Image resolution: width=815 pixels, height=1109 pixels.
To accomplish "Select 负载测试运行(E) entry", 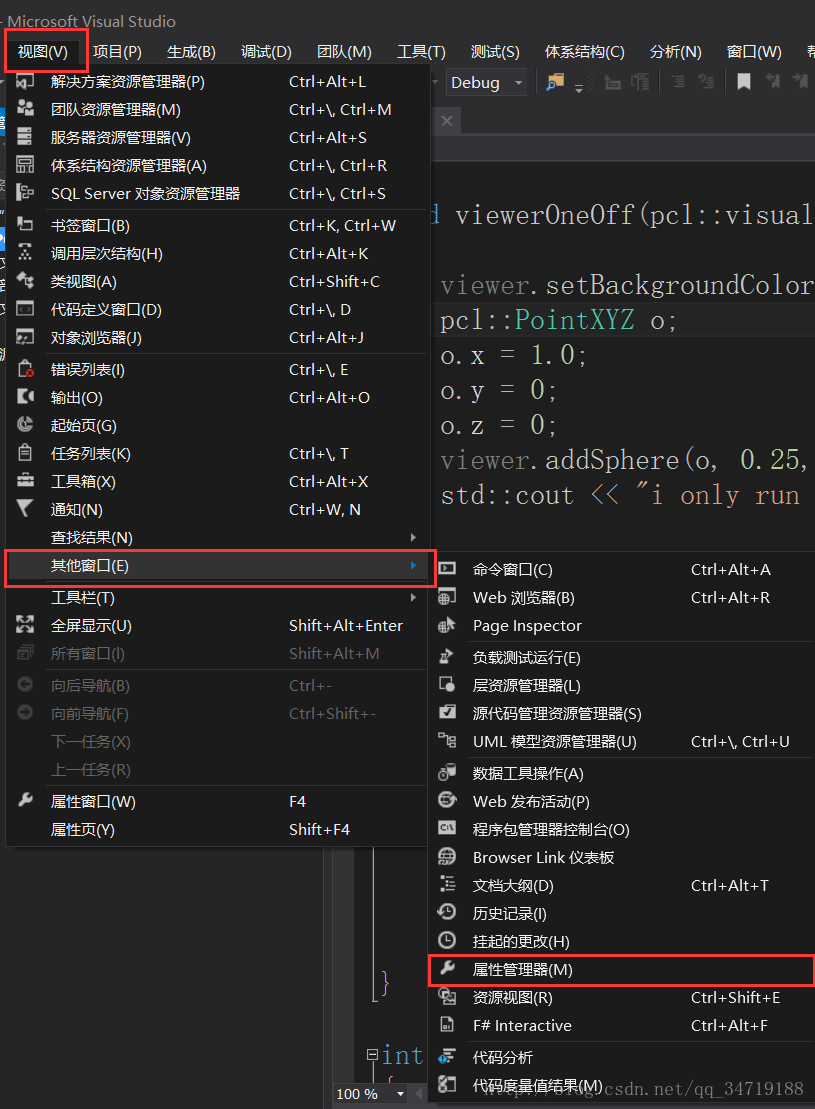I will tap(622, 658).
